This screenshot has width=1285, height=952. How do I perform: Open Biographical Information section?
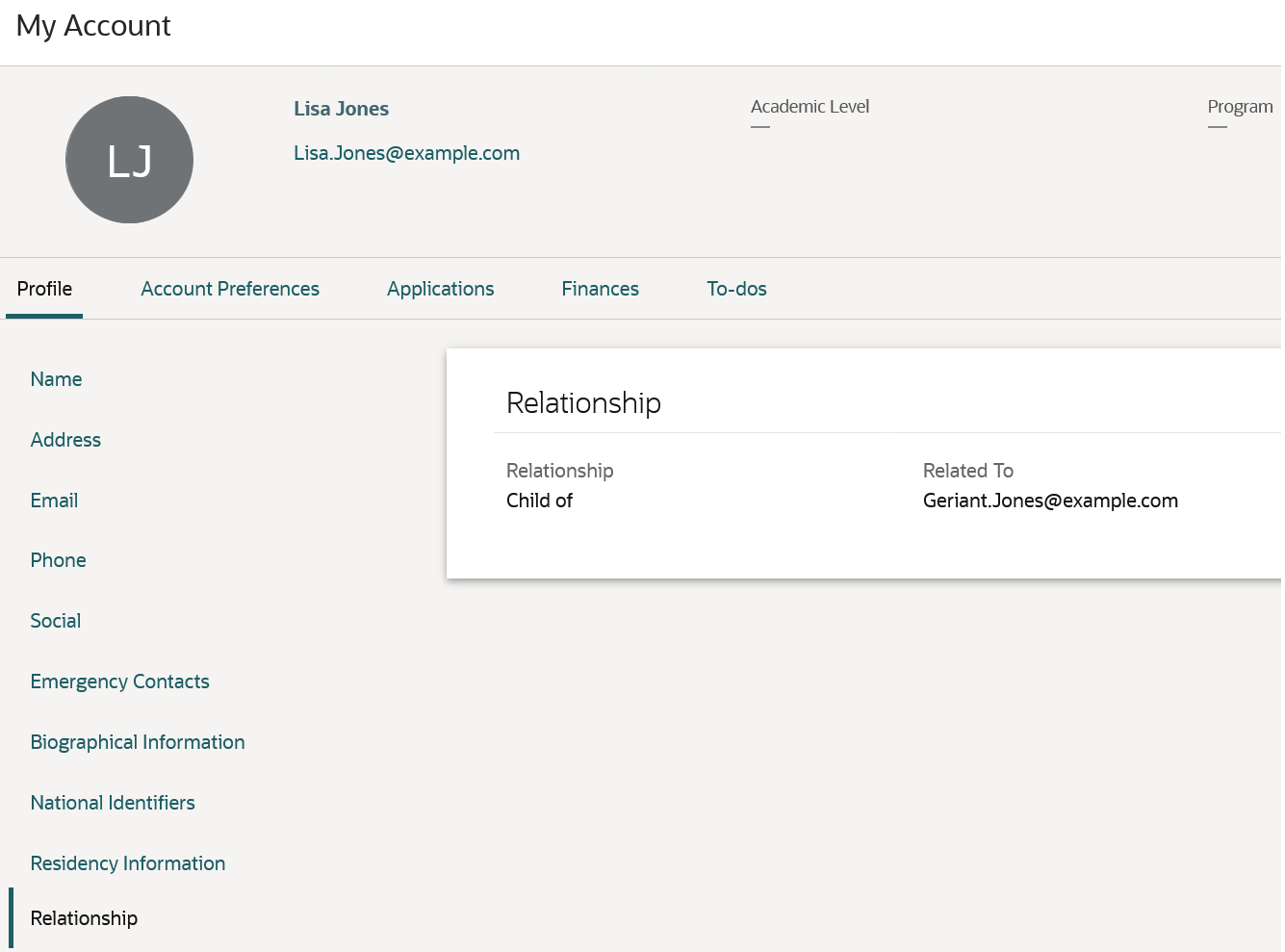pyautogui.click(x=138, y=742)
